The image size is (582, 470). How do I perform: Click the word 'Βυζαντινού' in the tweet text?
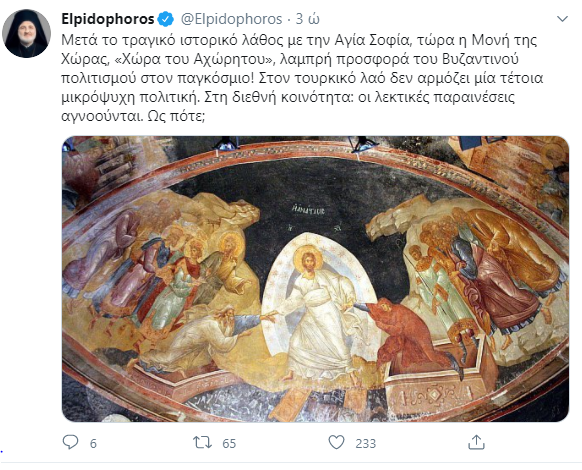[x=480, y=59]
